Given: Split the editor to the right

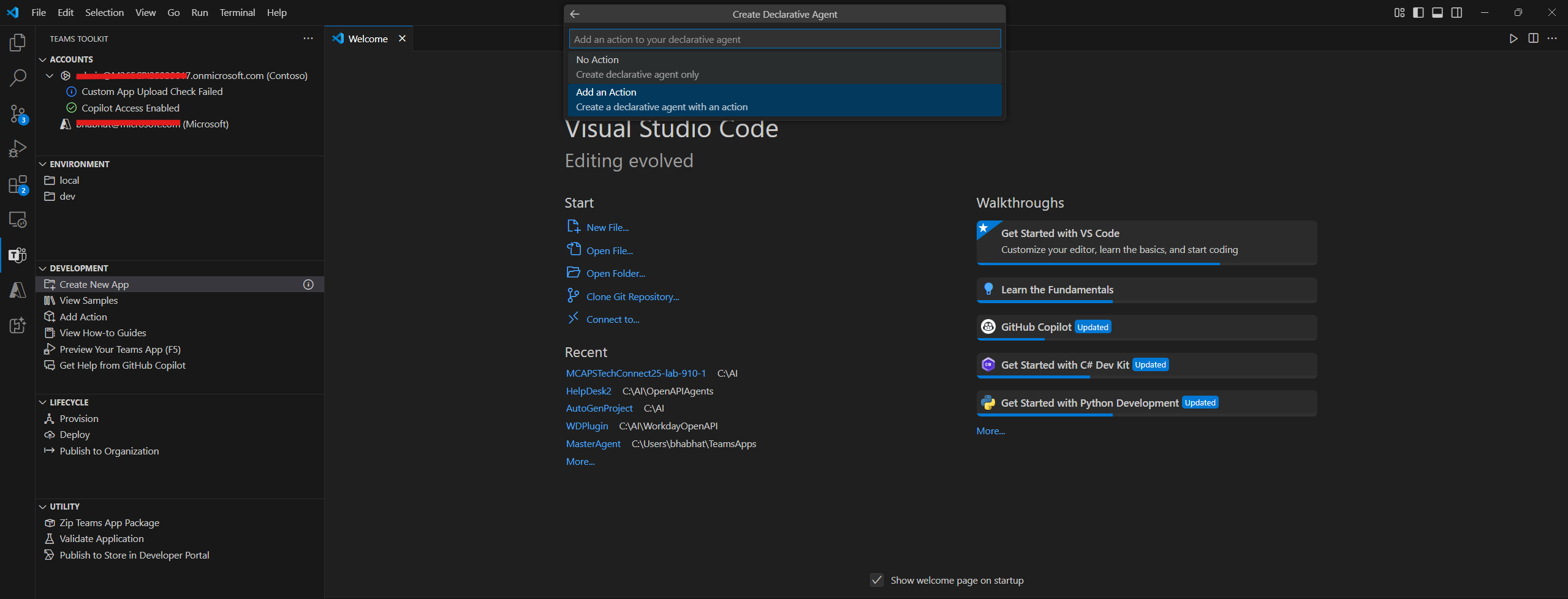Looking at the screenshot, I should point(1533,39).
